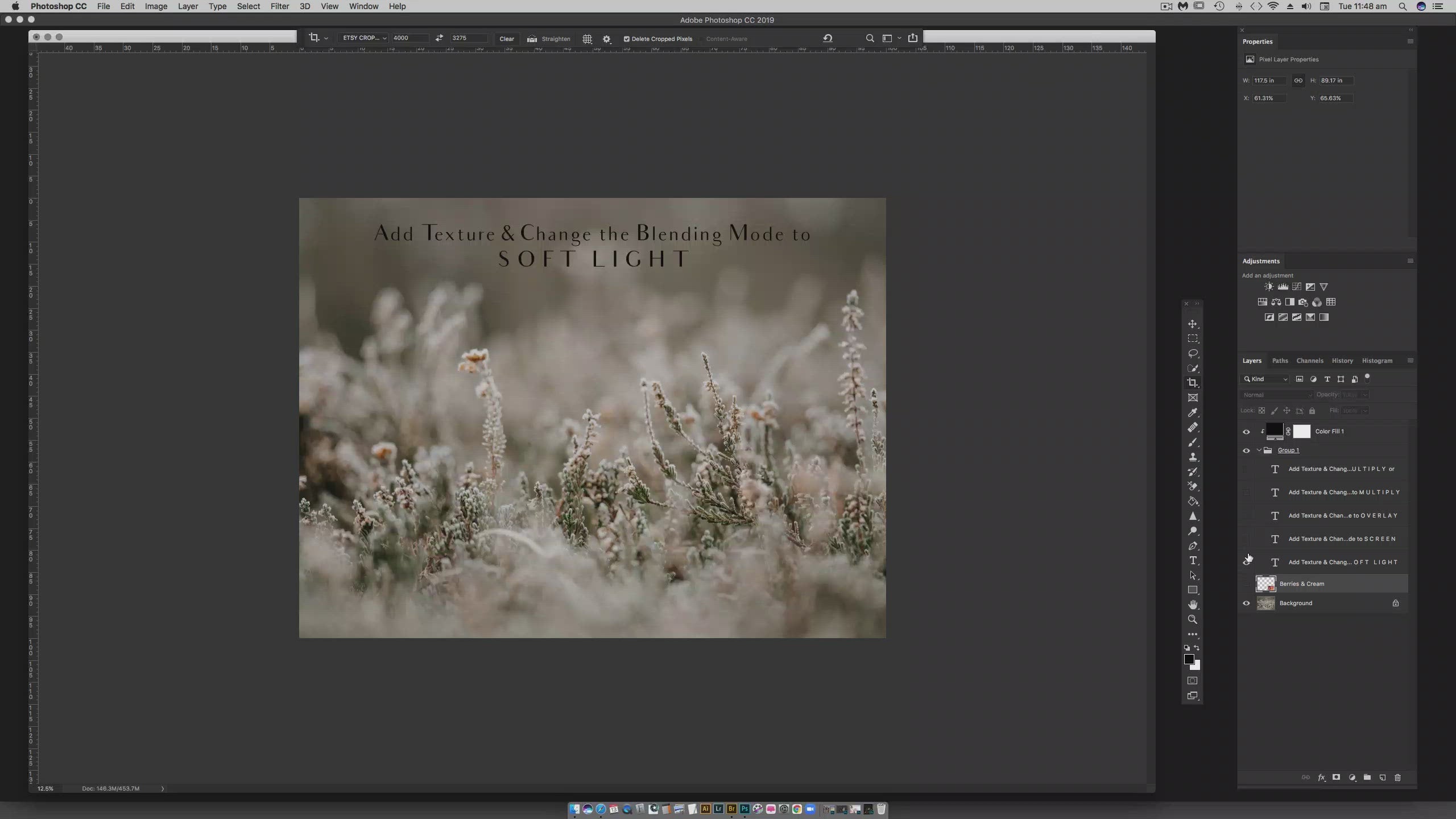Image resolution: width=1456 pixels, height=819 pixels.
Task: Click the foreground color swatch
Action: point(1189,659)
